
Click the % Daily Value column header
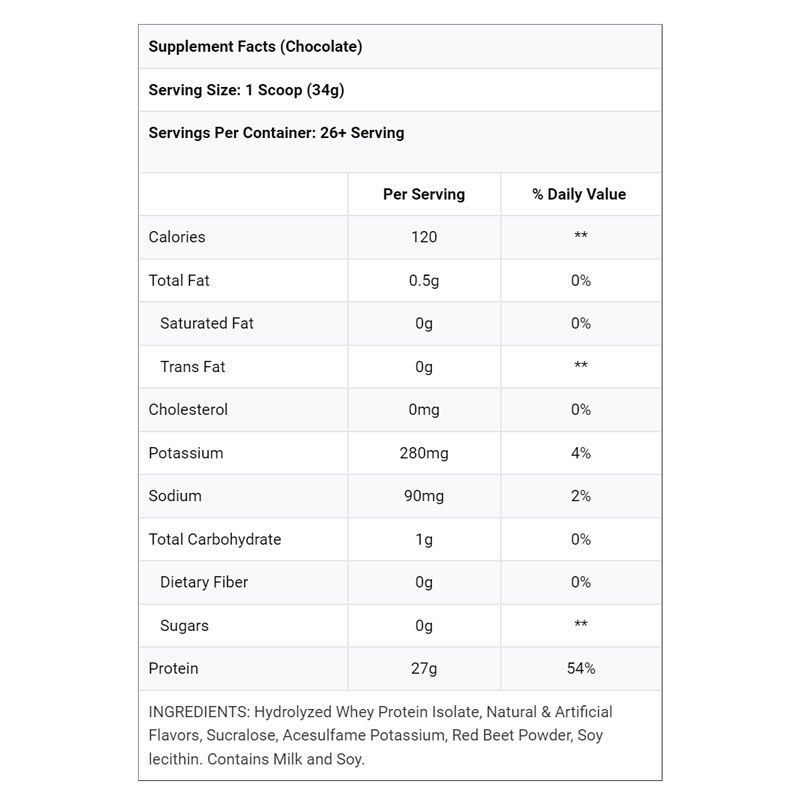[x=579, y=194]
